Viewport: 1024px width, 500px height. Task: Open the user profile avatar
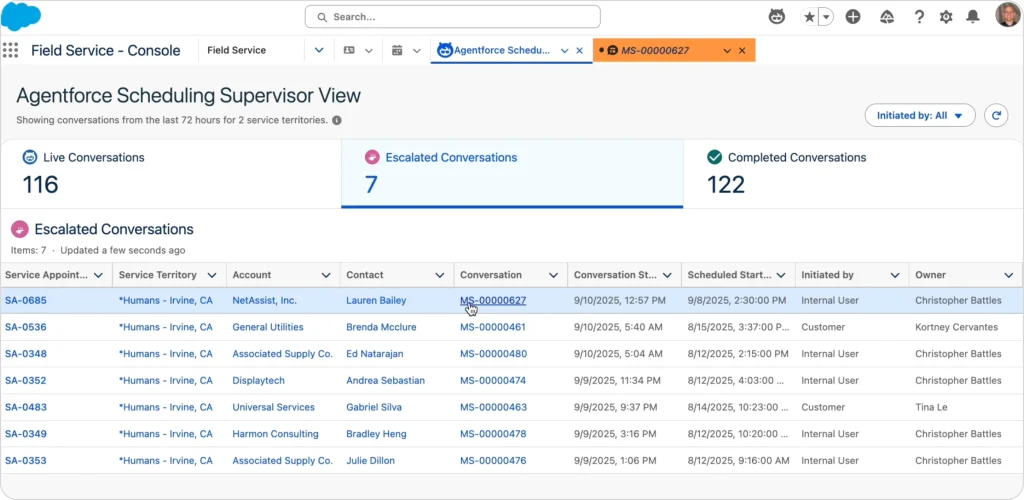1007,15
